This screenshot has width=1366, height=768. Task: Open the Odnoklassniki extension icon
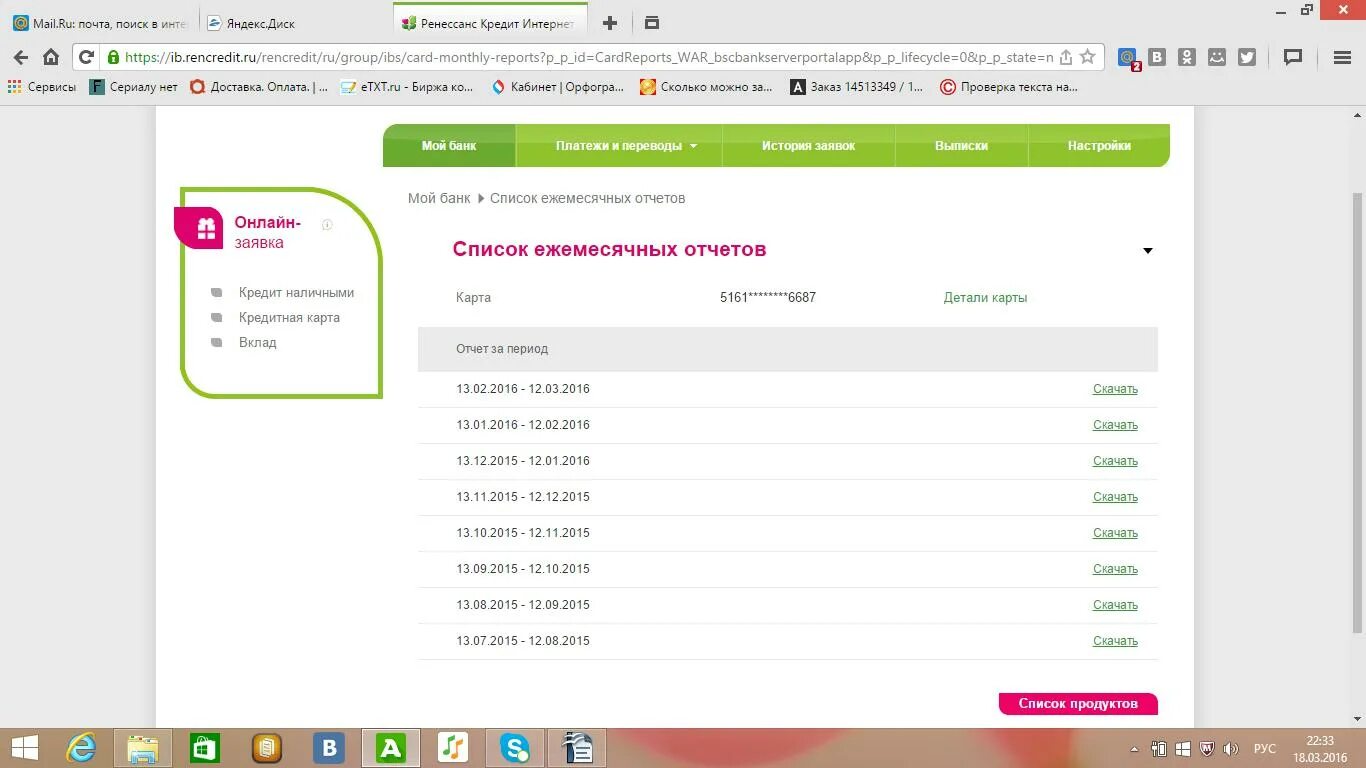[1187, 57]
